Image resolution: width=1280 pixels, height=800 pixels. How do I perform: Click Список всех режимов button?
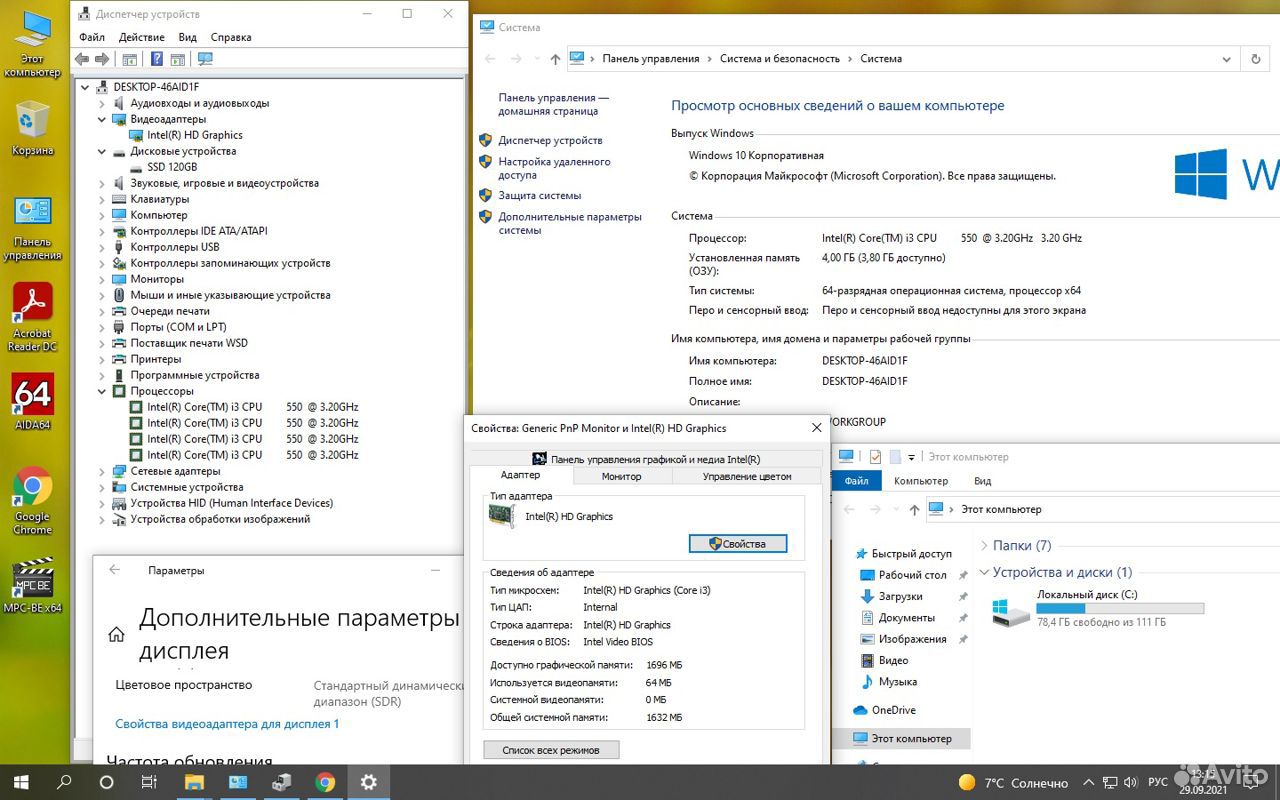[x=551, y=750]
